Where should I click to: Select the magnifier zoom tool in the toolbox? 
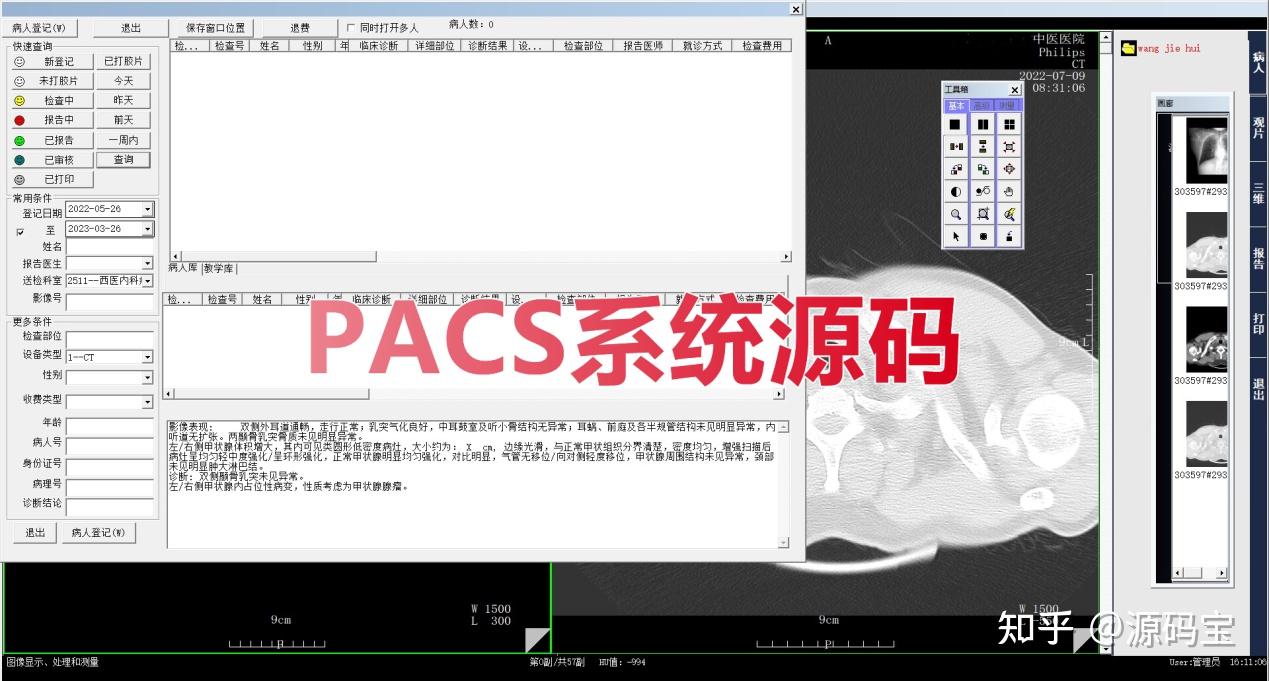(x=956, y=213)
